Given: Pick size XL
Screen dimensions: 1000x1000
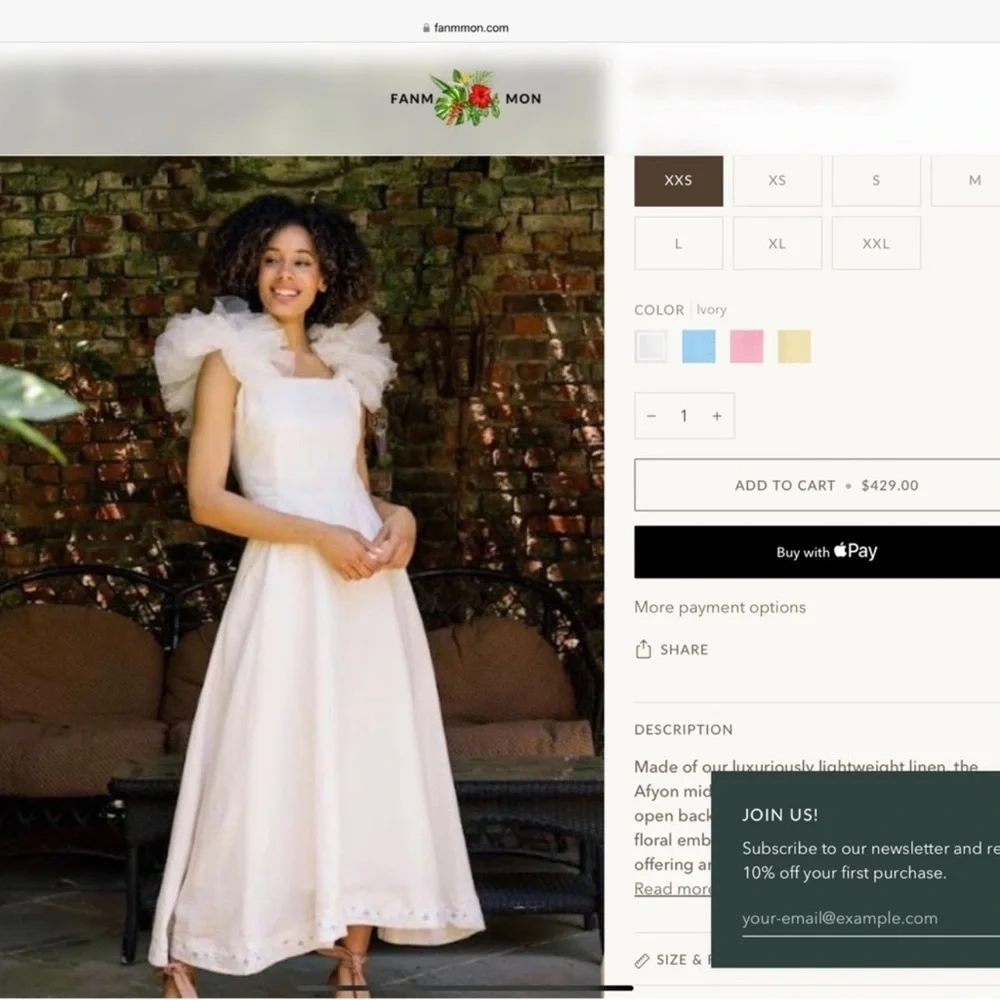Looking at the screenshot, I should (777, 243).
